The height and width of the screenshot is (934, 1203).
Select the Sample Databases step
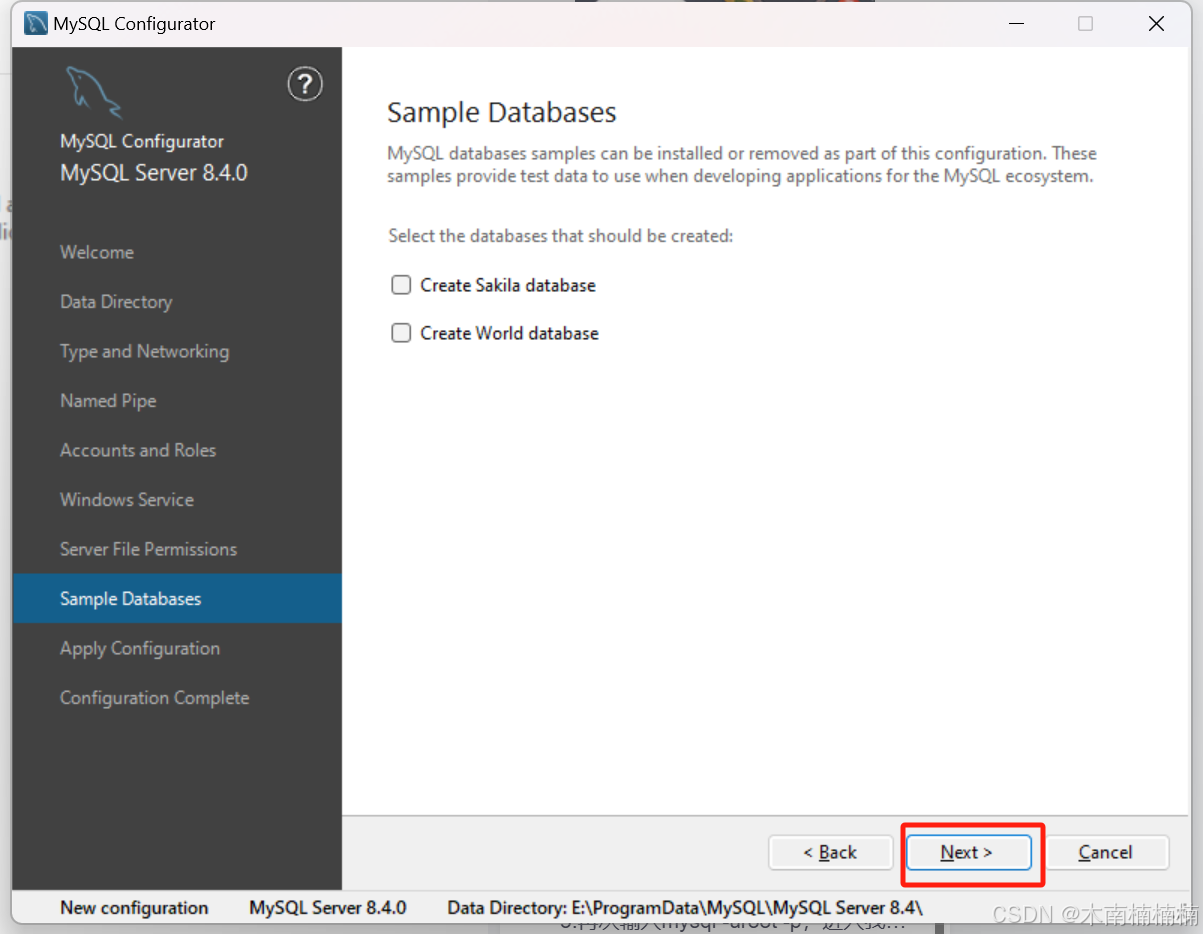(x=177, y=599)
